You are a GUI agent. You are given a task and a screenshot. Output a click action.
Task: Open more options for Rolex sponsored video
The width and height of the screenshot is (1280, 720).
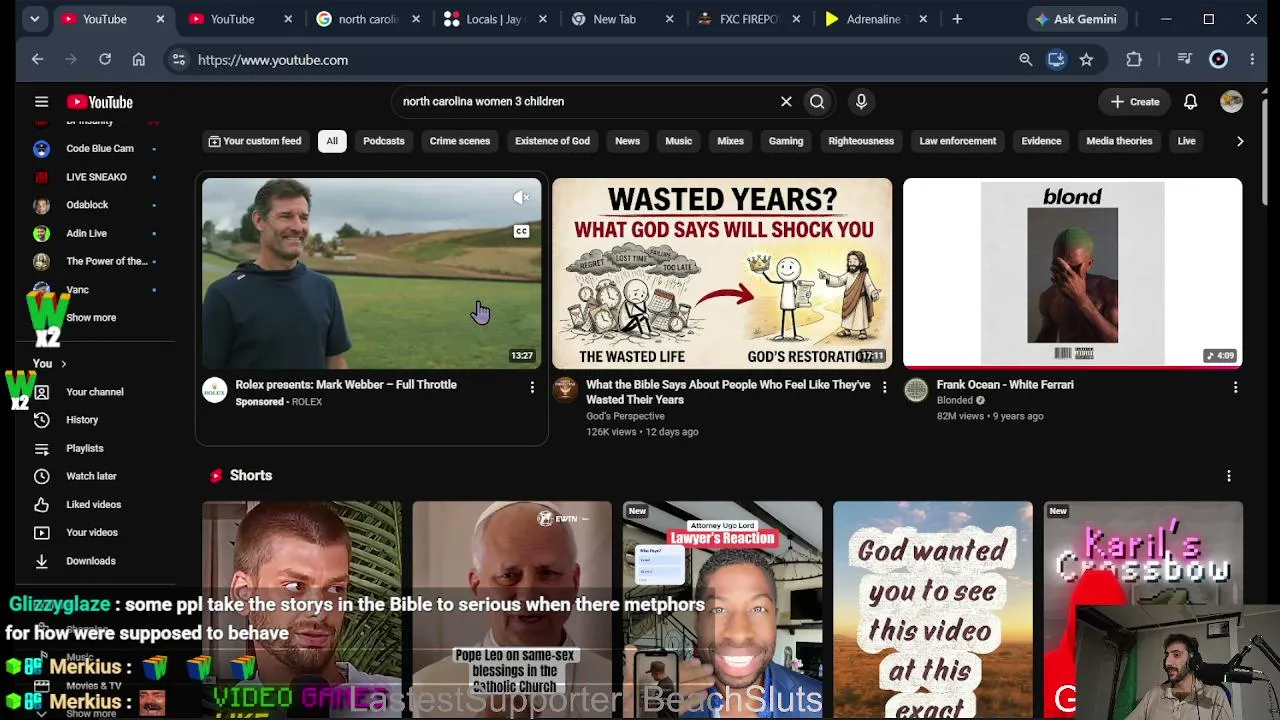pyautogui.click(x=532, y=387)
